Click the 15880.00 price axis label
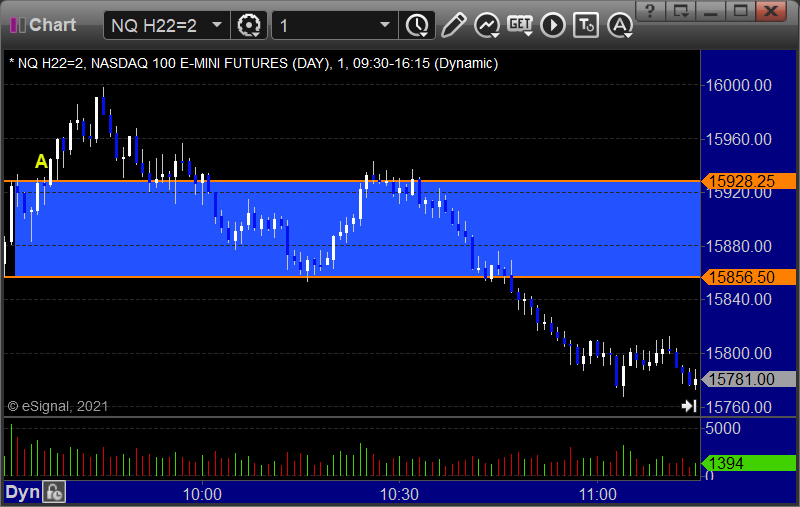The height and width of the screenshot is (507, 800). point(738,246)
